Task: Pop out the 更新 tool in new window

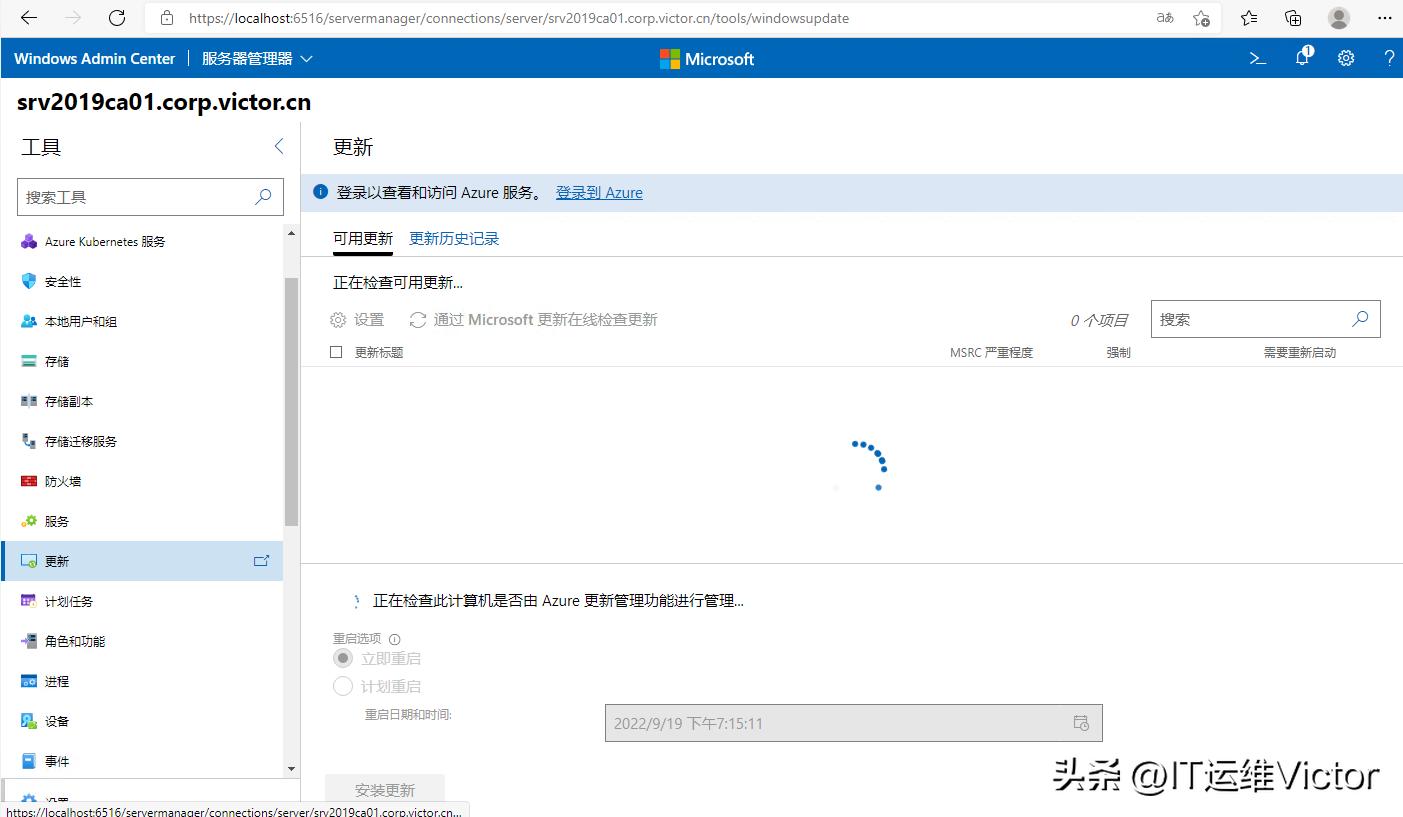Action: (261, 561)
